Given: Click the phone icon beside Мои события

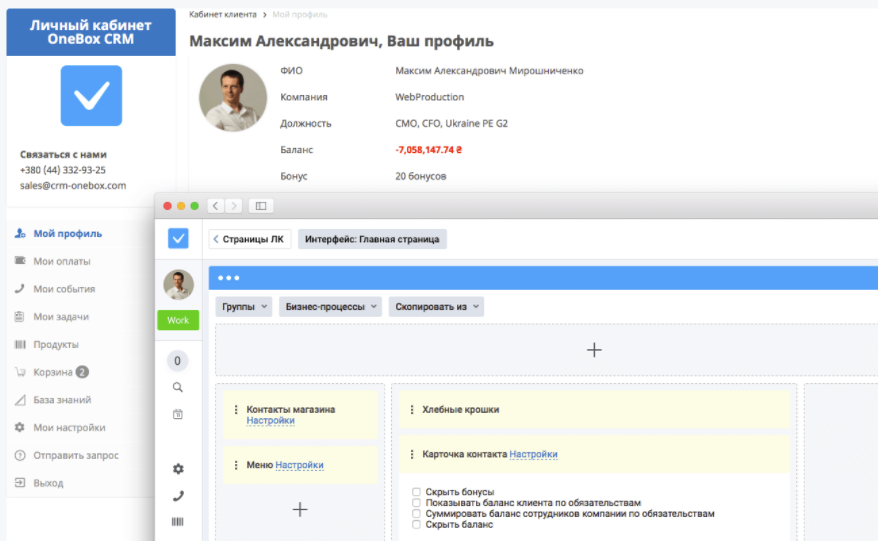Looking at the screenshot, I should (20, 288).
